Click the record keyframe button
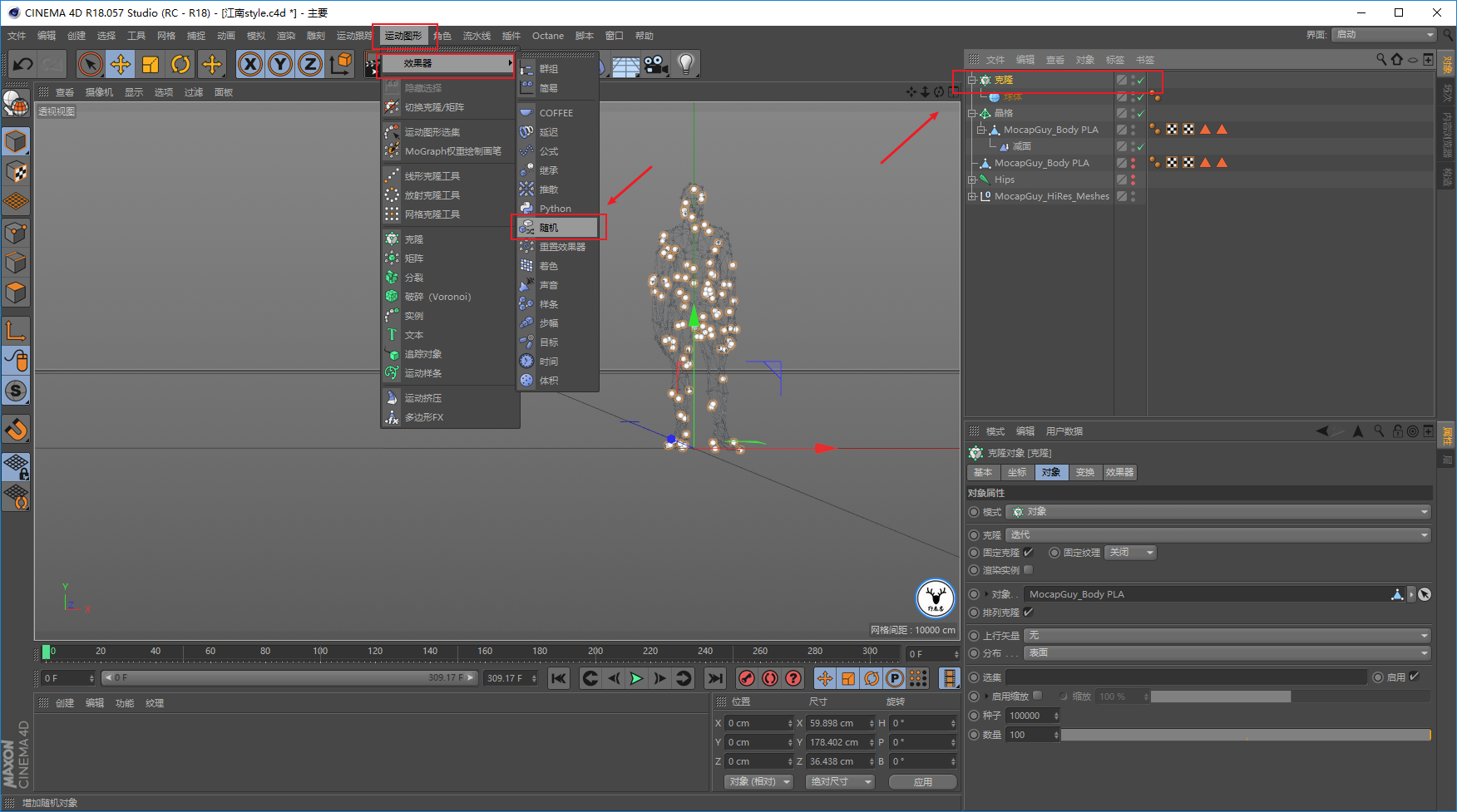Viewport: 1457px width, 812px height. 747,678
